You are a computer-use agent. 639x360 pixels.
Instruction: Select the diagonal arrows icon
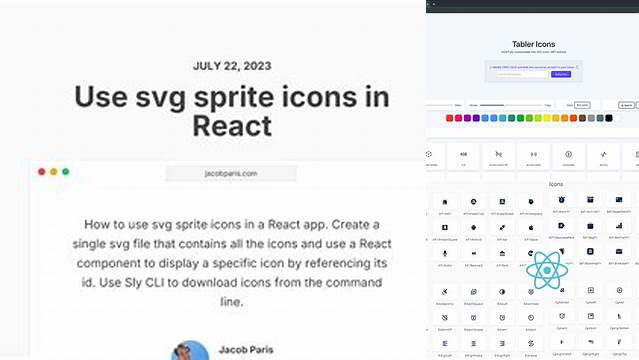pyautogui.click(x=502, y=227)
